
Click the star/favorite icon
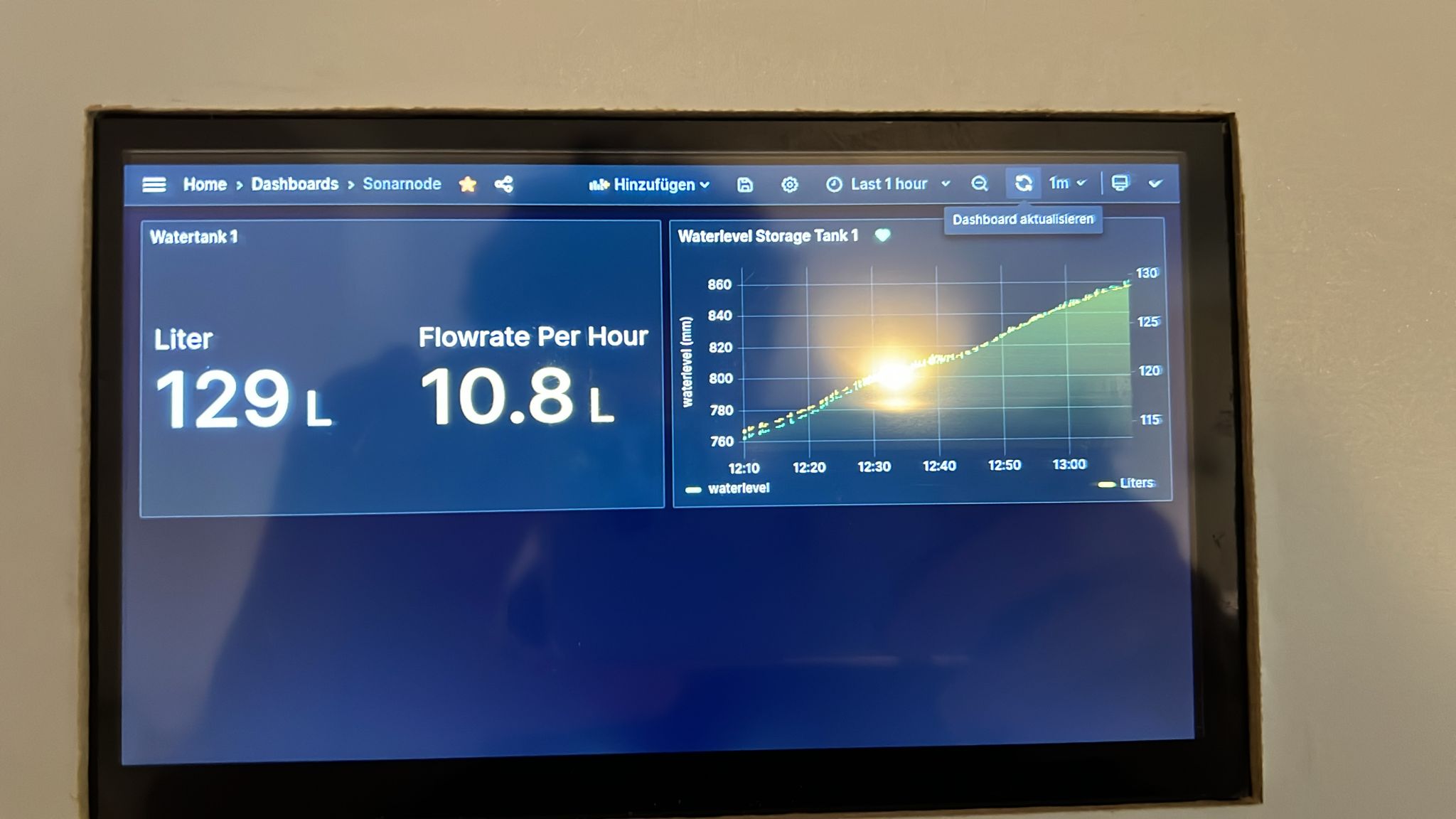[x=468, y=185]
